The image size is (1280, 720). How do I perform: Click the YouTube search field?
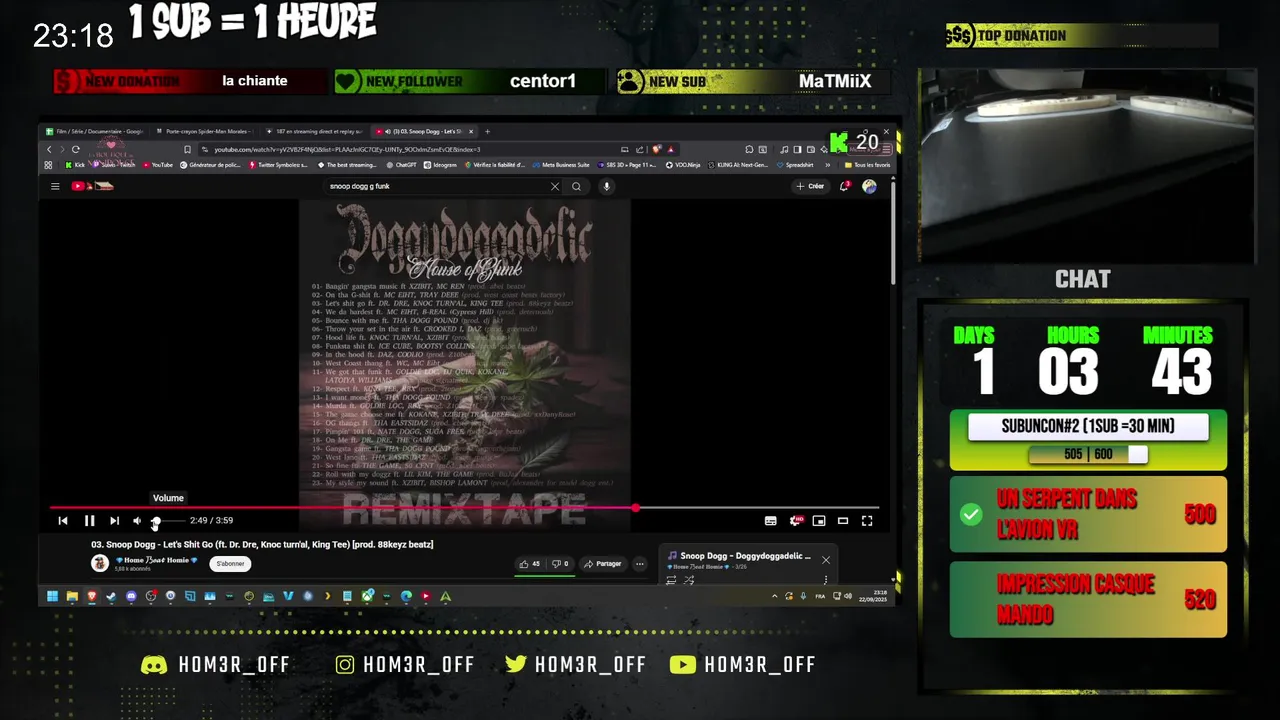pos(435,186)
